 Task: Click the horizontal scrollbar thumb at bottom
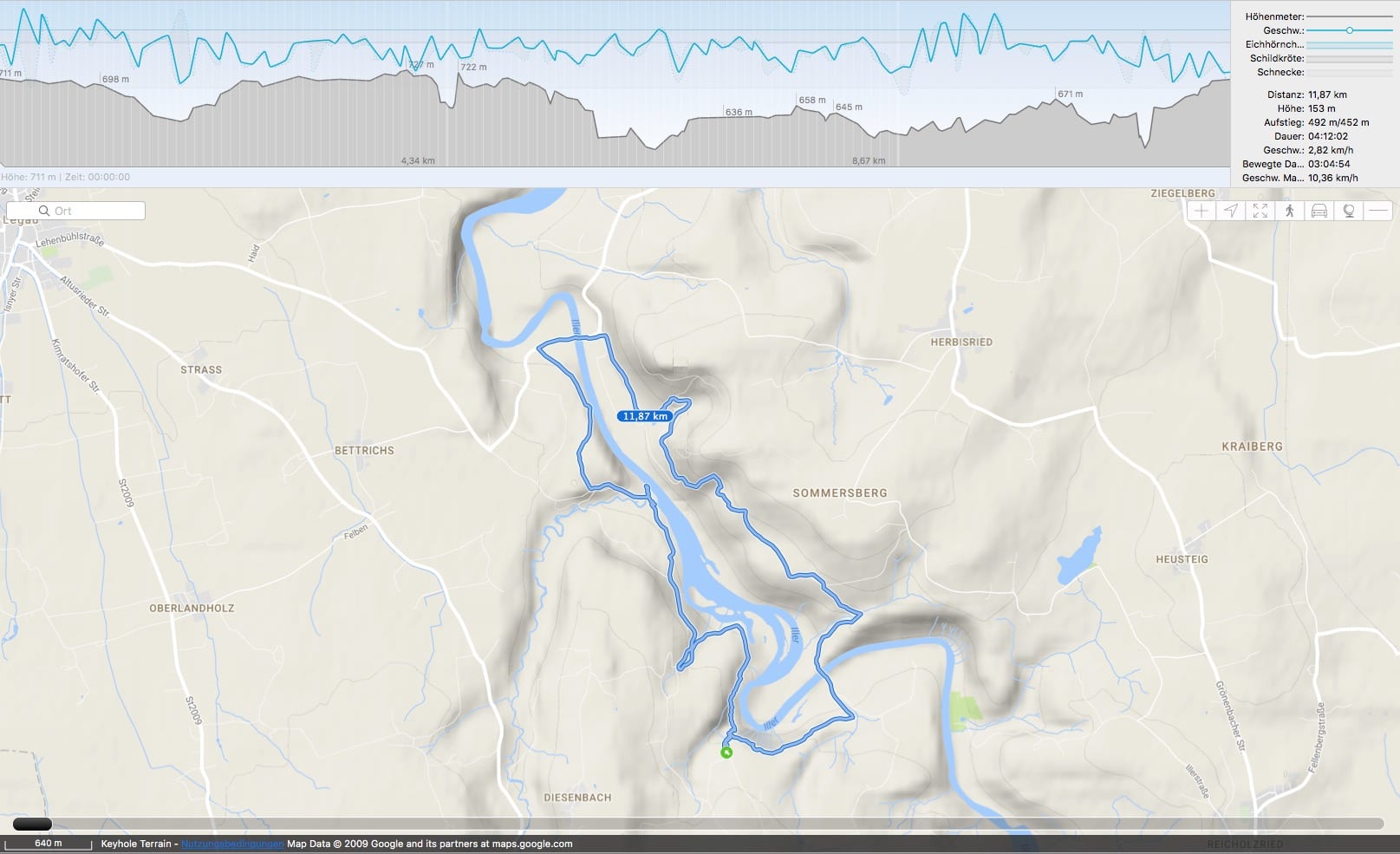pos(32,824)
